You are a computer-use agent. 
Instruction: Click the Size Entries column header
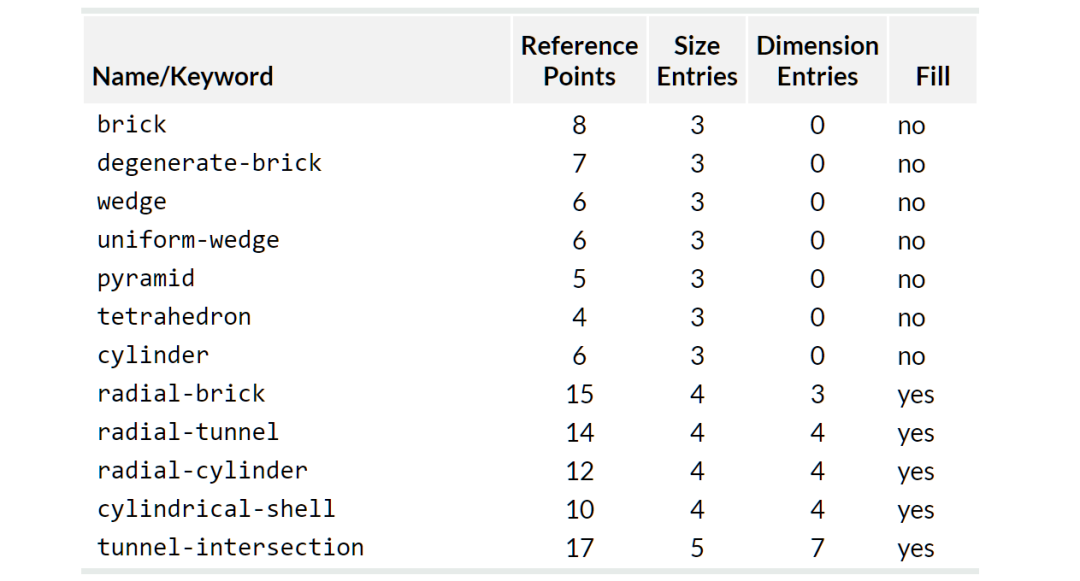pyautogui.click(x=697, y=61)
